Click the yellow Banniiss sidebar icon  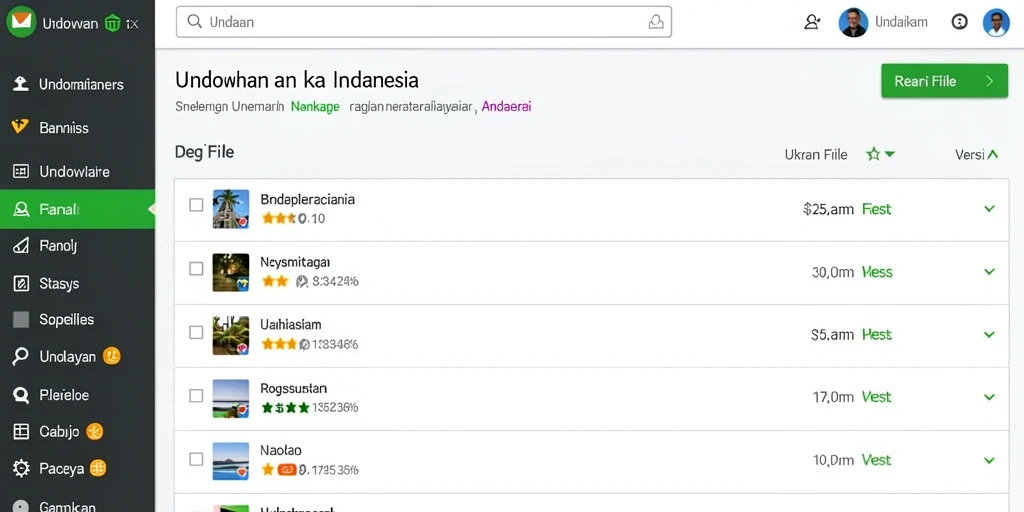20,127
